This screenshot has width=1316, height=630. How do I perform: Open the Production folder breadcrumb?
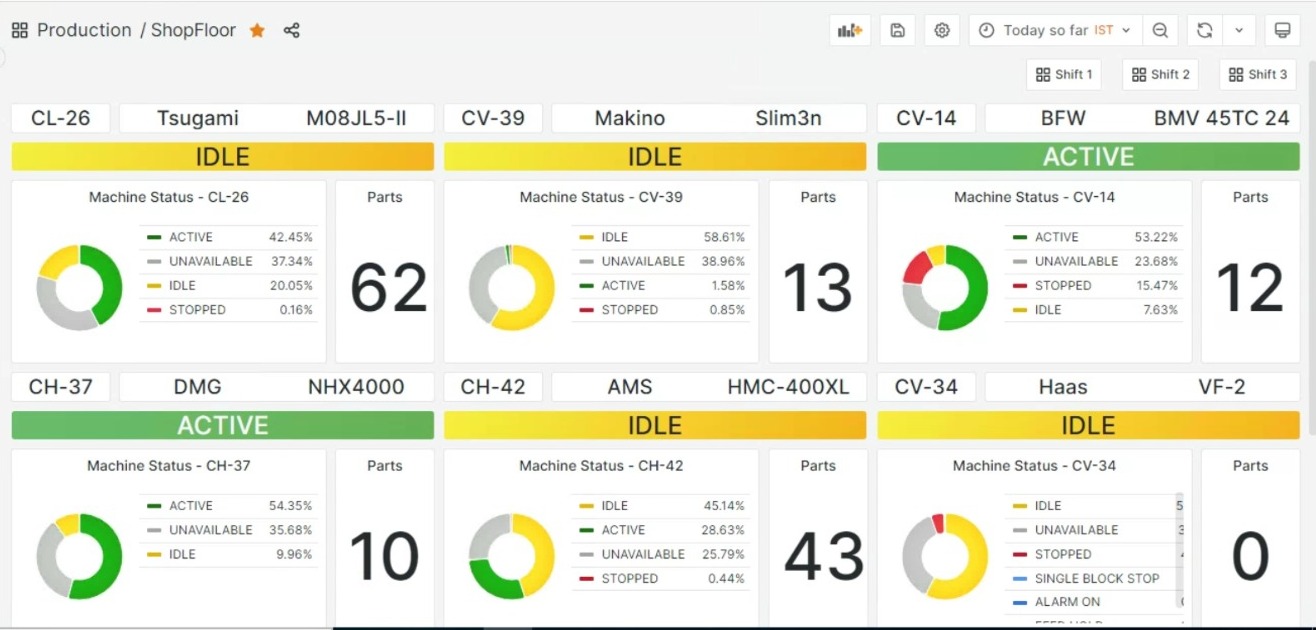pyautogui.click(x=84, y=30)
